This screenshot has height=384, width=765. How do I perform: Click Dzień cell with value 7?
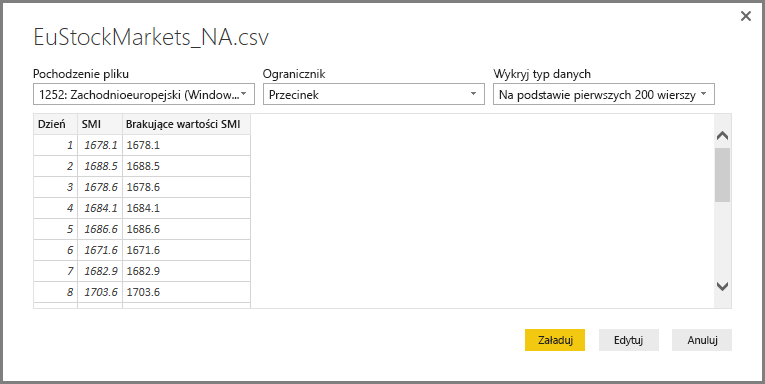coord(55,271)
